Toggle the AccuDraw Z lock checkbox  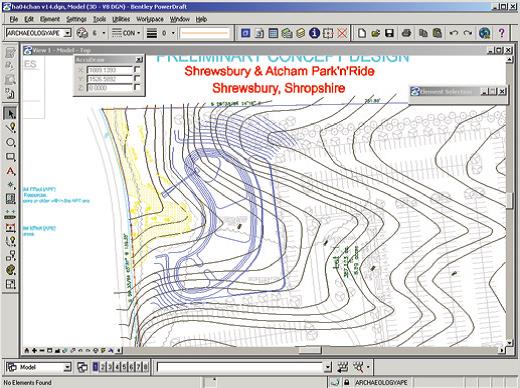[x=137, y=87]
